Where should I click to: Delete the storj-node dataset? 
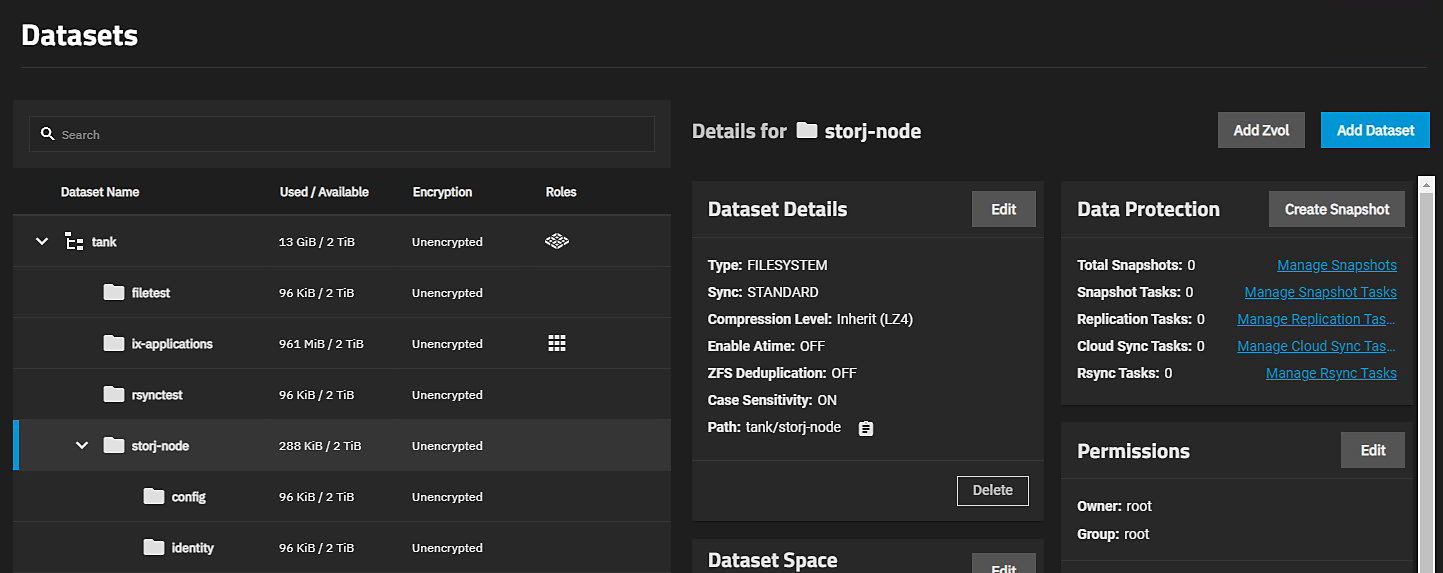992,490
